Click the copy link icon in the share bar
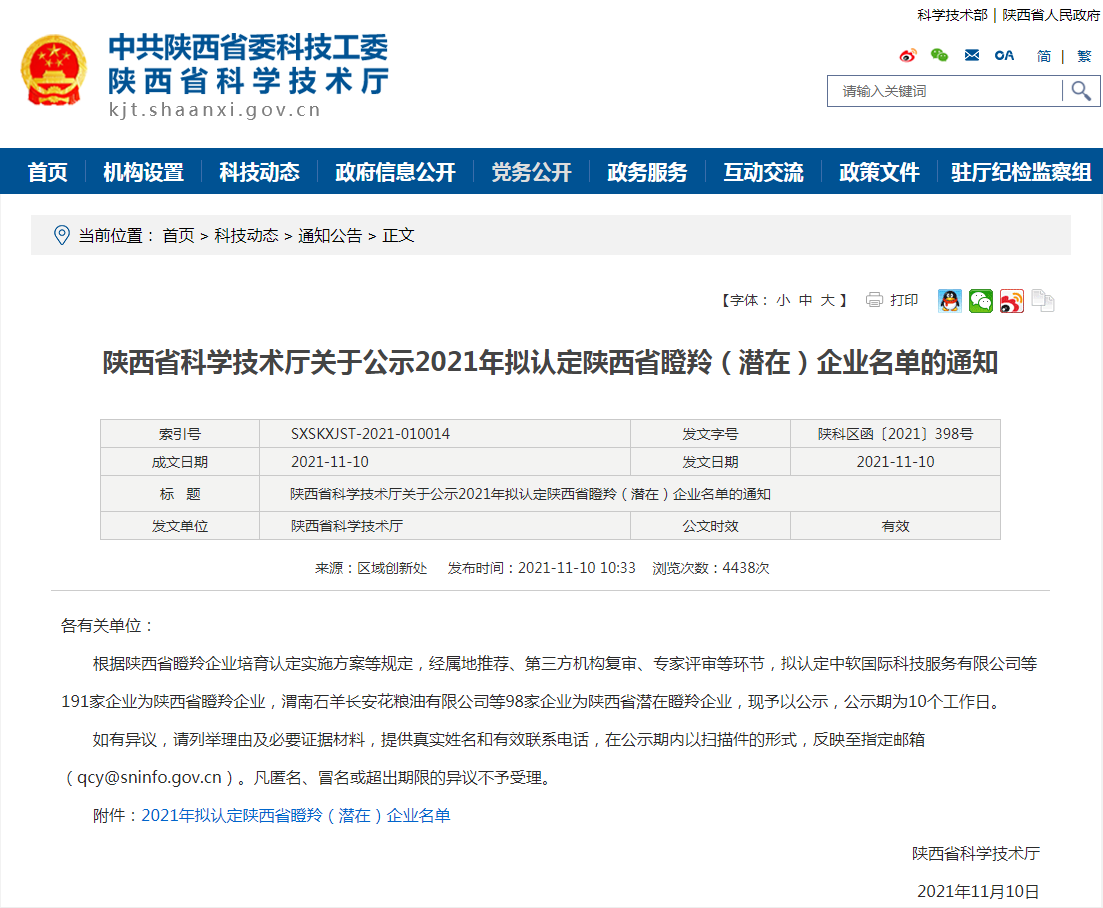1103x908 pixels. 1043,300
